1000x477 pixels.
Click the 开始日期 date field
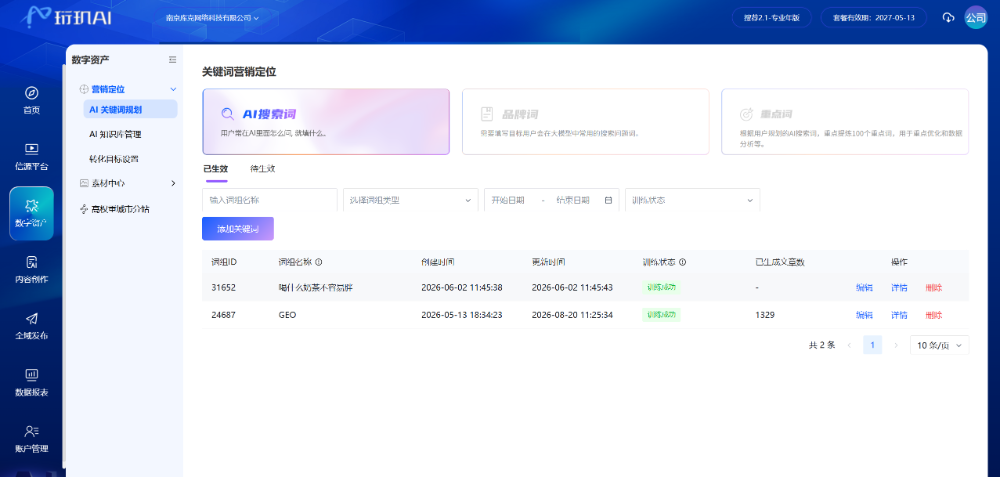(x=508, y=200)
